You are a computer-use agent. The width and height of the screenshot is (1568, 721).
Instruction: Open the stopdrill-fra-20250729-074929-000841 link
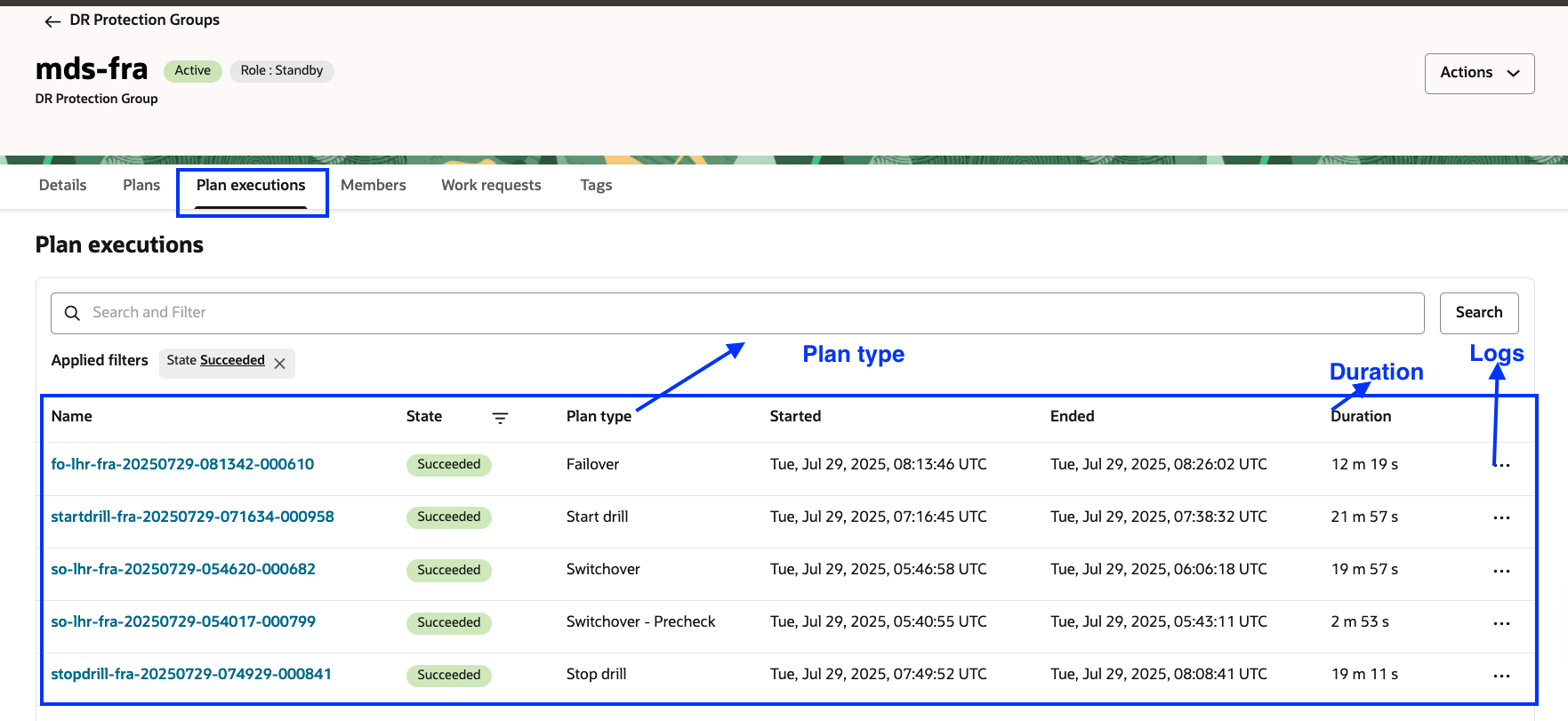click(191, 674)
